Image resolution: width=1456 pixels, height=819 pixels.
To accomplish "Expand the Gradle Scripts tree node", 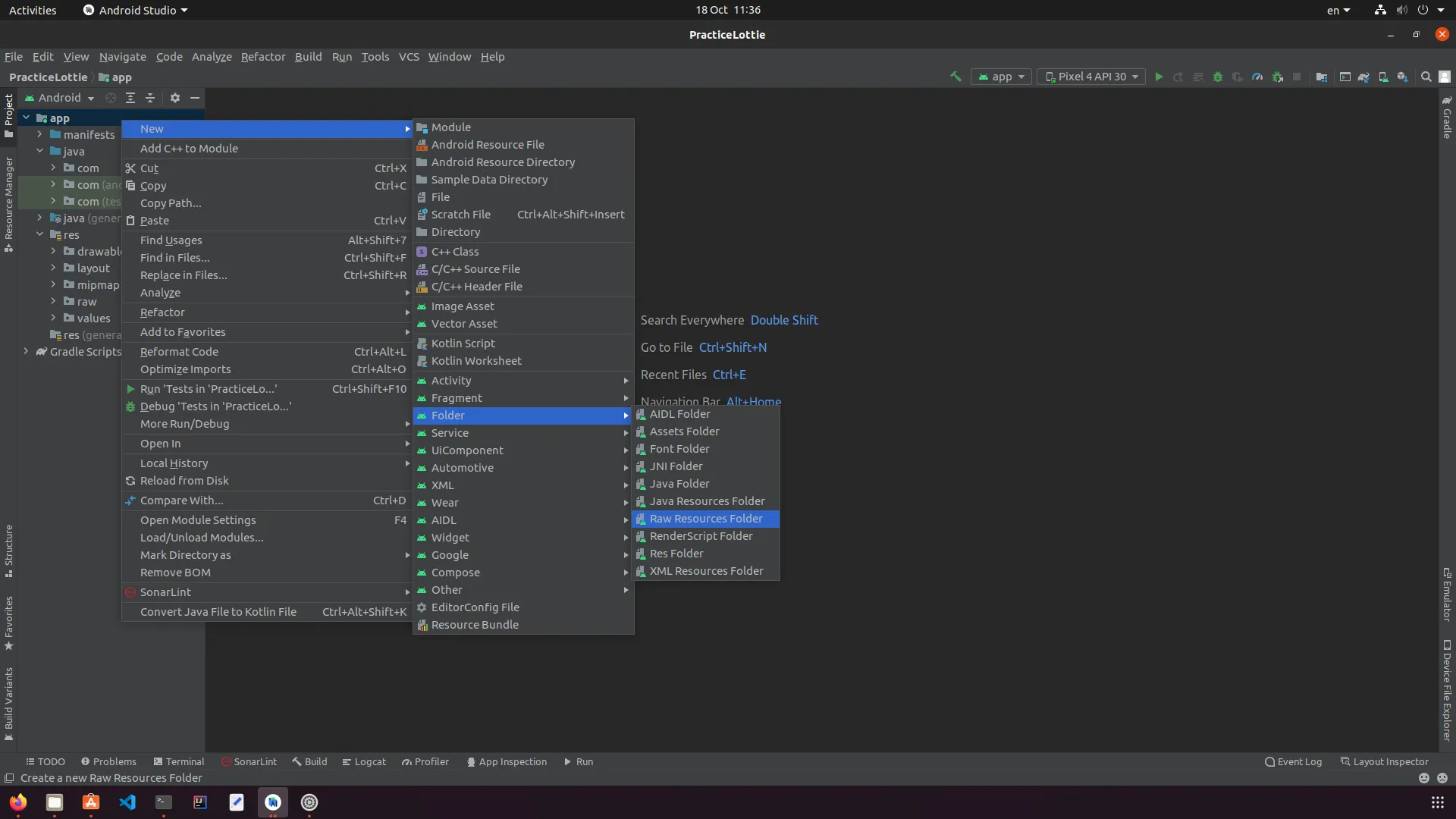I will (x=26, y=351).
